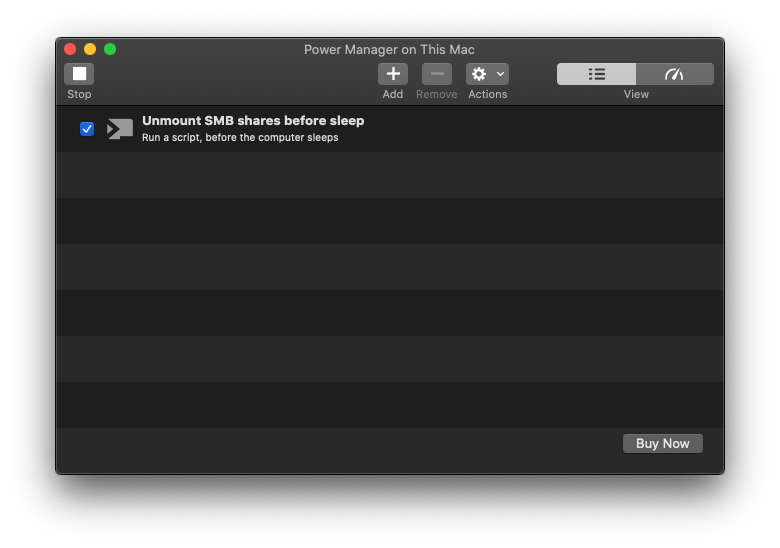Minimize window with yellow button
This screenshot has height=548, width=780.
90,49
